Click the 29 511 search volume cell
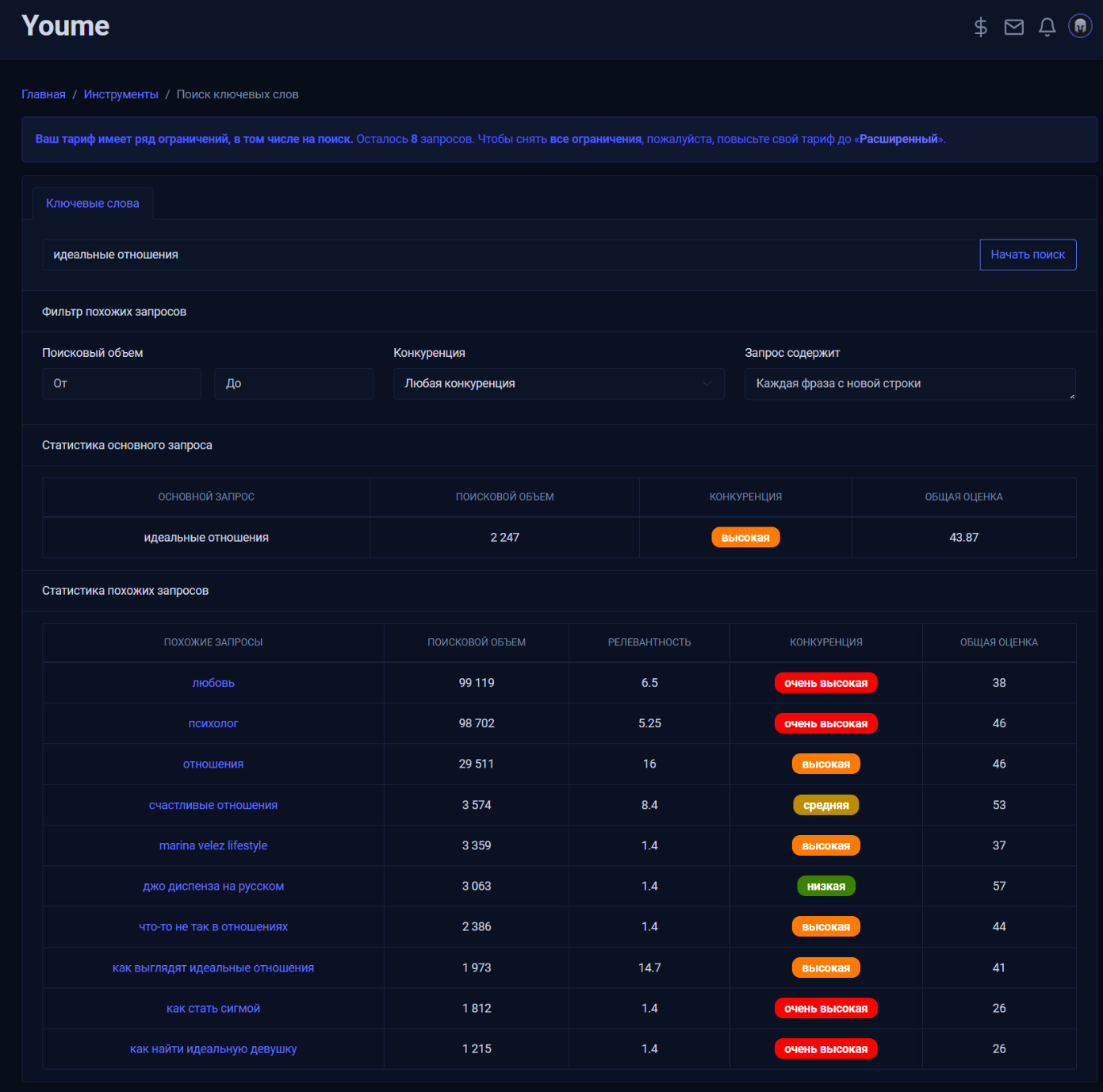The image size is (1103, 1092). 477,764
